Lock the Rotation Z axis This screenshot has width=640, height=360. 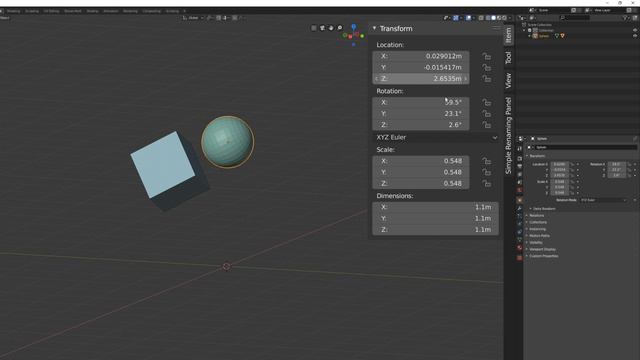486,125
